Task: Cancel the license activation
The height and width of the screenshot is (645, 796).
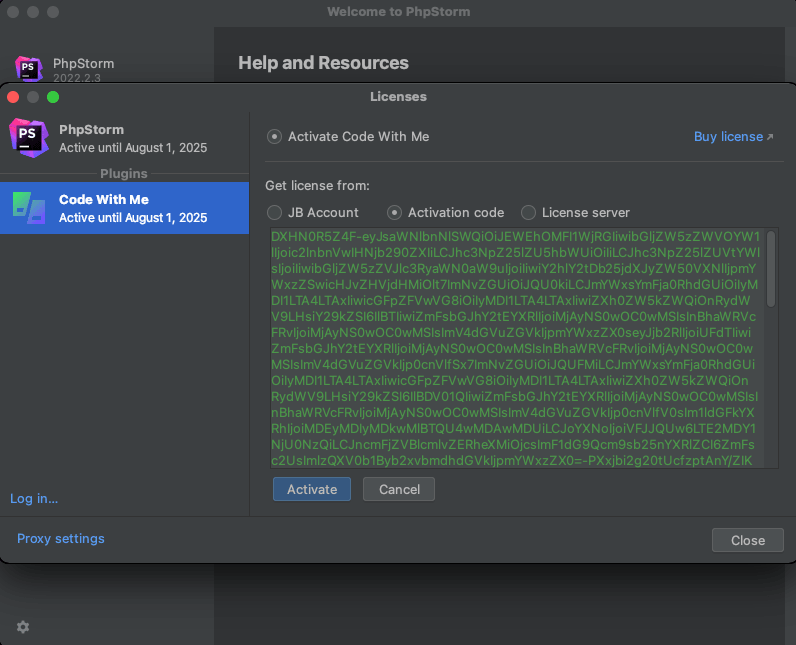Action: tap(399, 489)
